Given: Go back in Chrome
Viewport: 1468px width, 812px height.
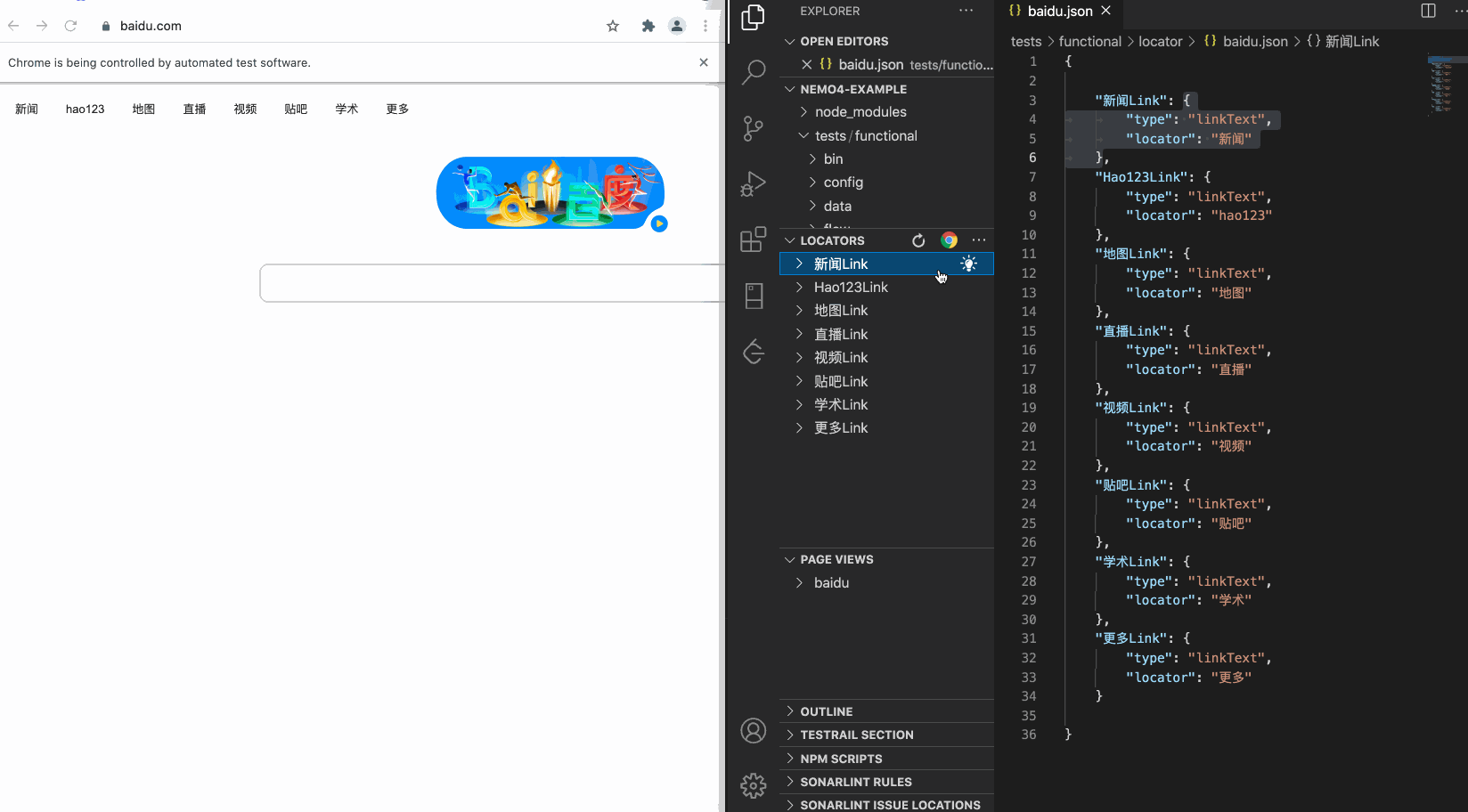Looking at the screenshot, I should coord(13,26).
